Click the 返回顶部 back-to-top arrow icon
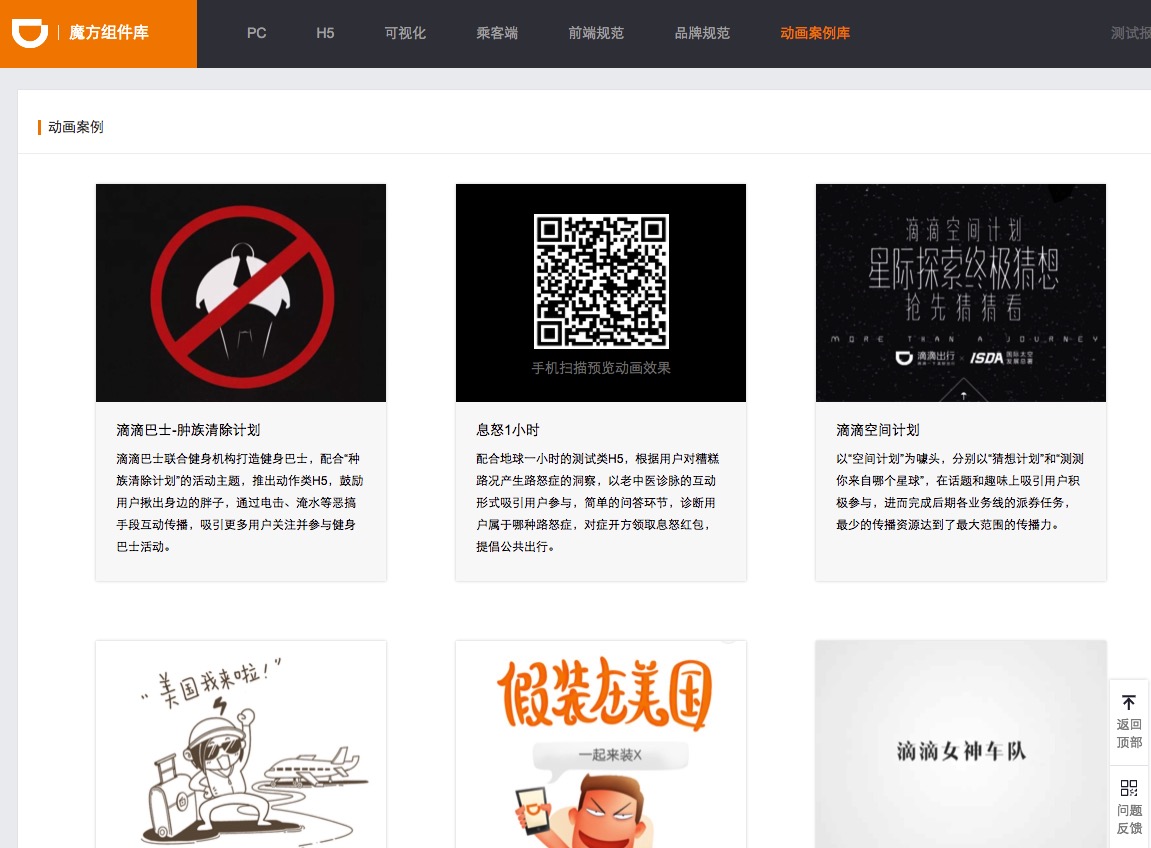 pyautogui.click(x=1128, y=703)
